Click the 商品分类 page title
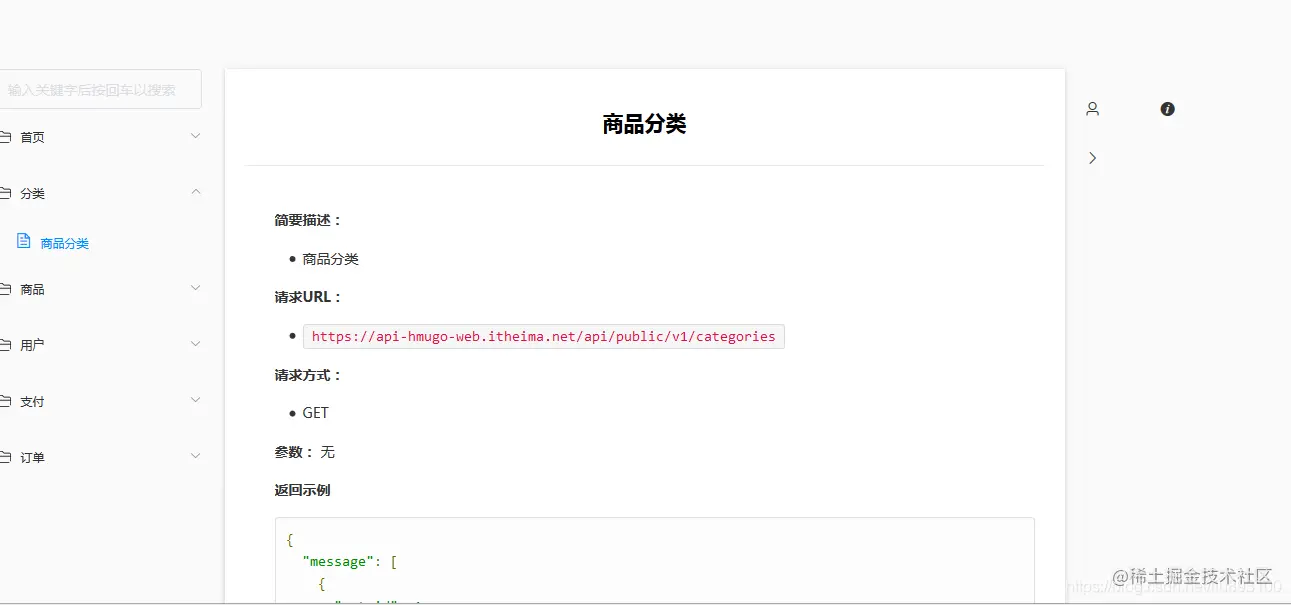The image size is (1291, 605). (644, 124)
